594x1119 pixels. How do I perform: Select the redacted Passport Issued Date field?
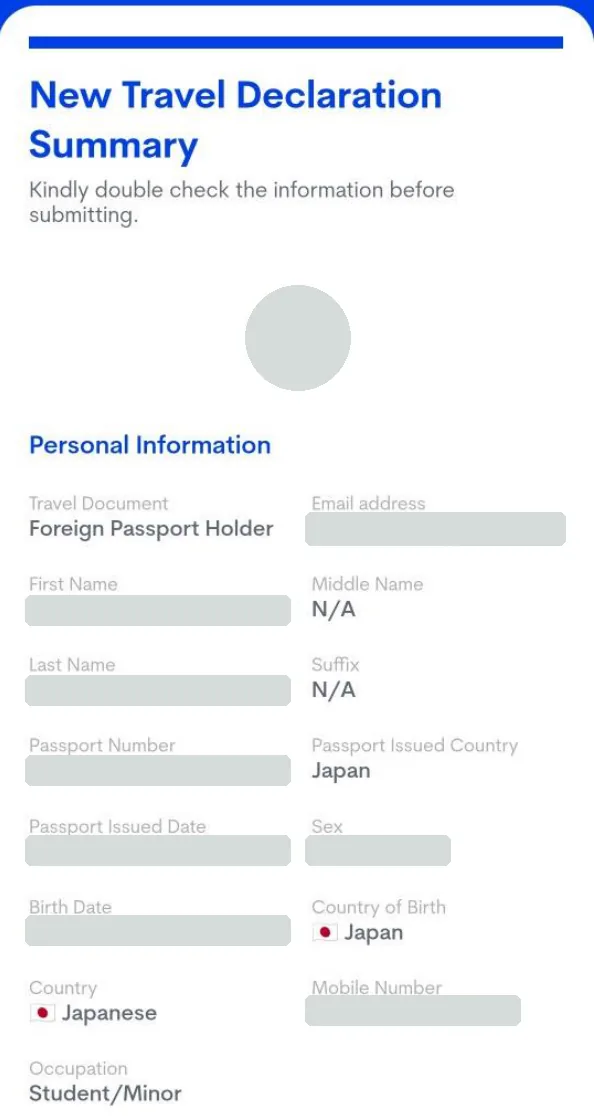158,851
